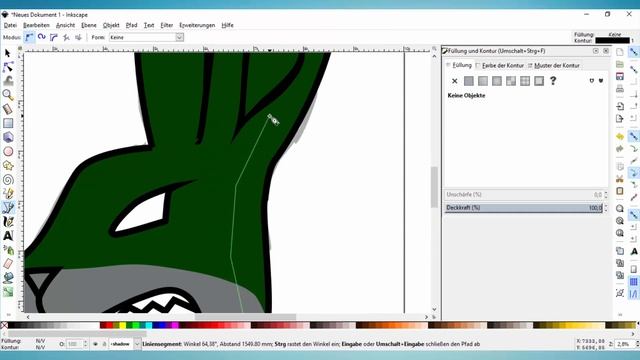Select the Ellipse circle tool
This screenshot has height=360, width=640.
(x=8, y=151)
